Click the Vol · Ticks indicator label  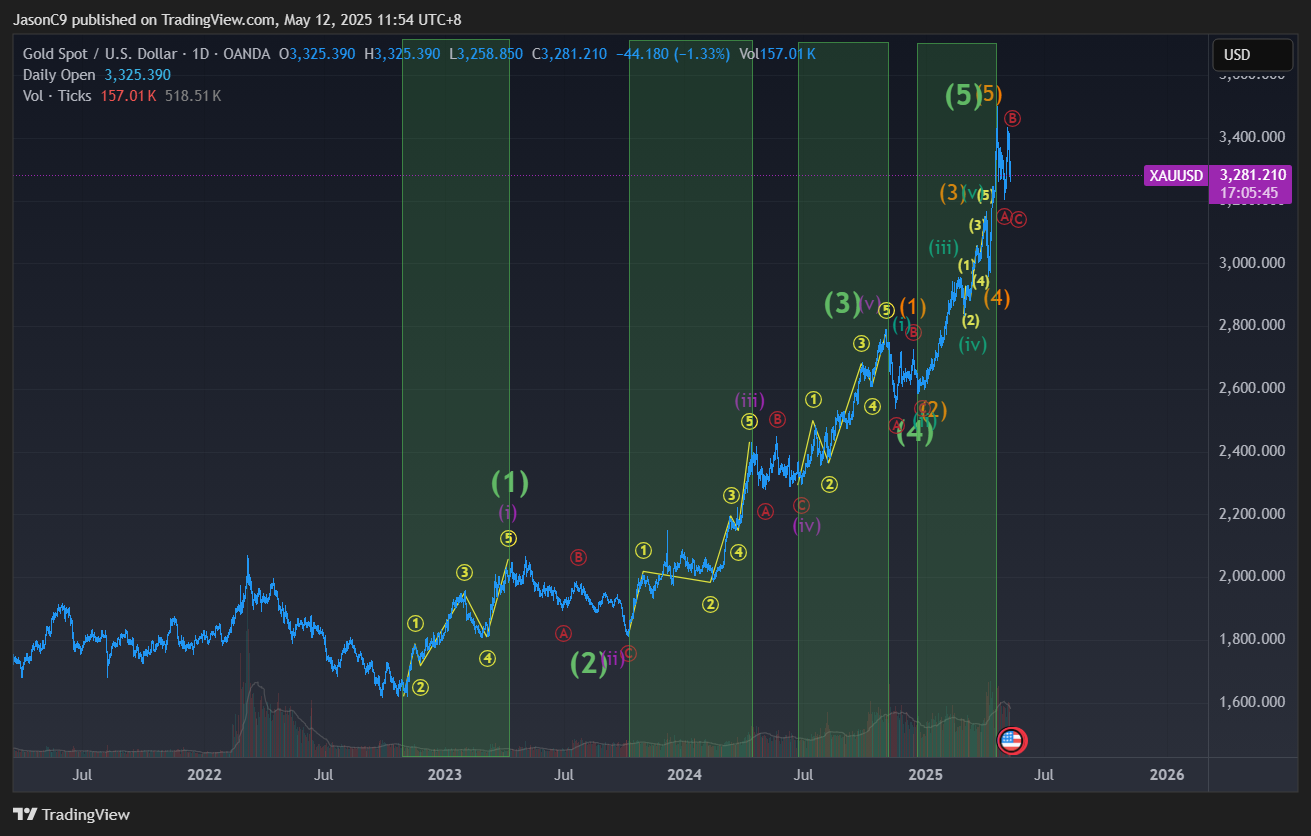[57, 96]
